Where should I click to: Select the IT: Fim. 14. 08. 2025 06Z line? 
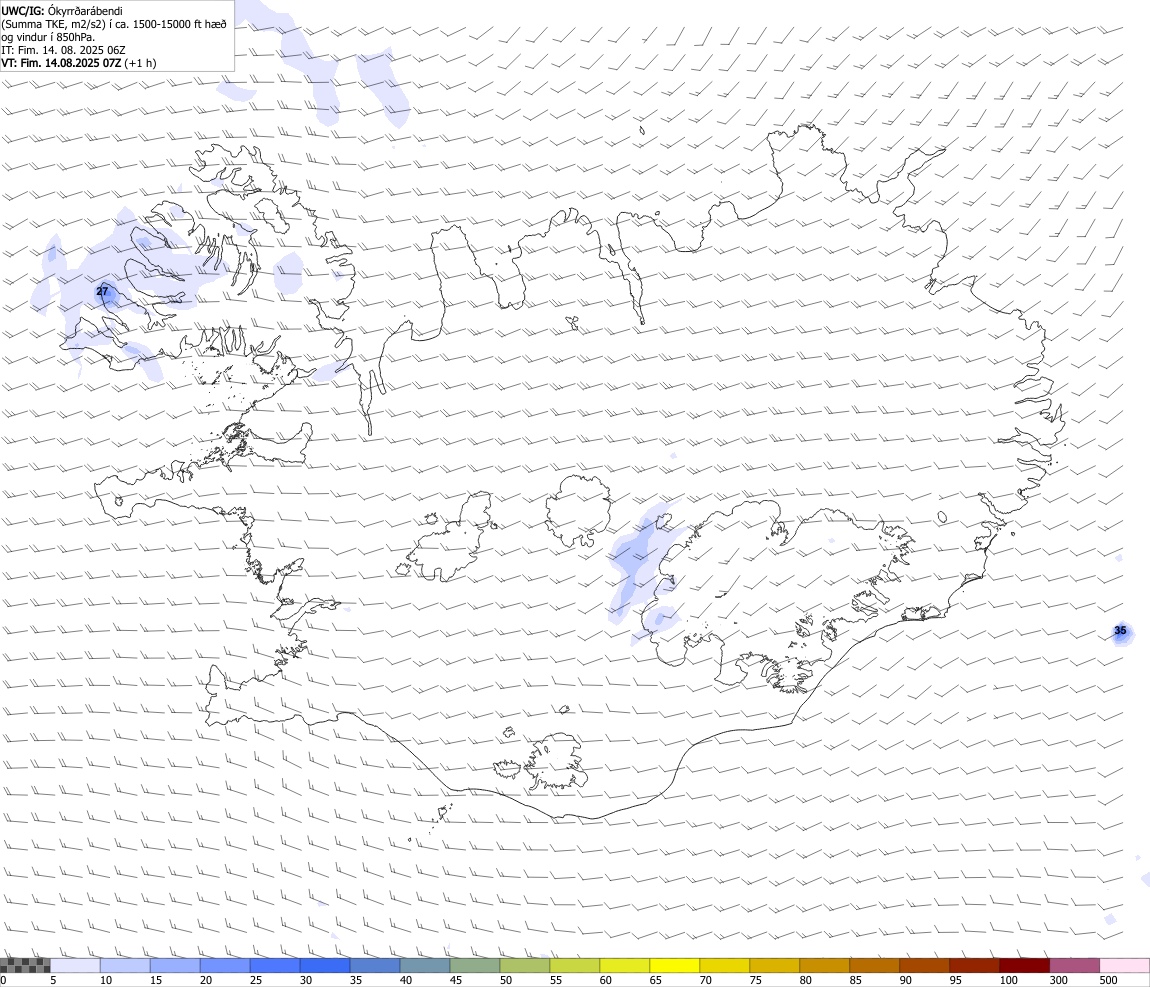[63, 51]
